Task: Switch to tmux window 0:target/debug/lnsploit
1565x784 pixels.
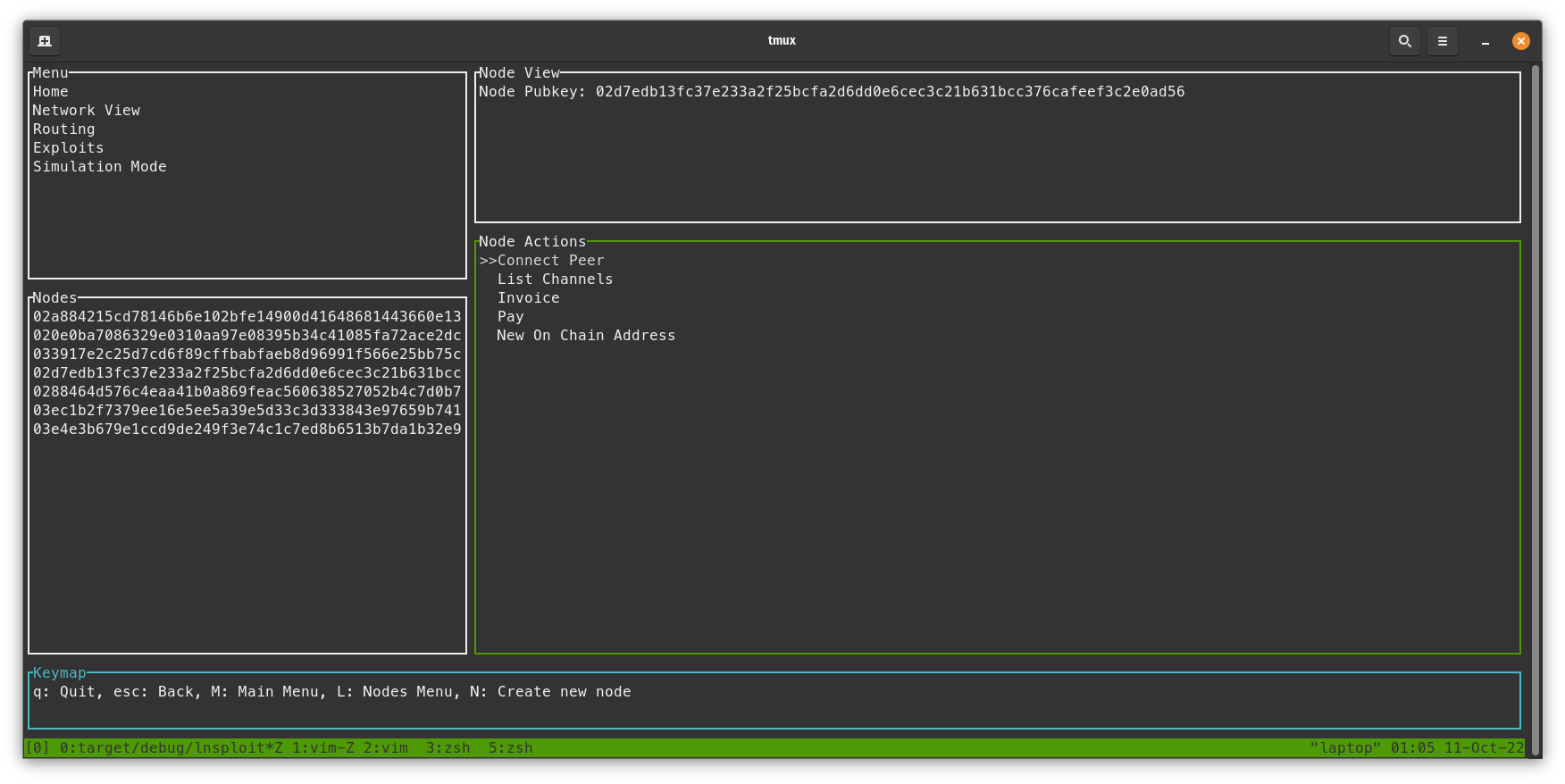Action: 172,748
